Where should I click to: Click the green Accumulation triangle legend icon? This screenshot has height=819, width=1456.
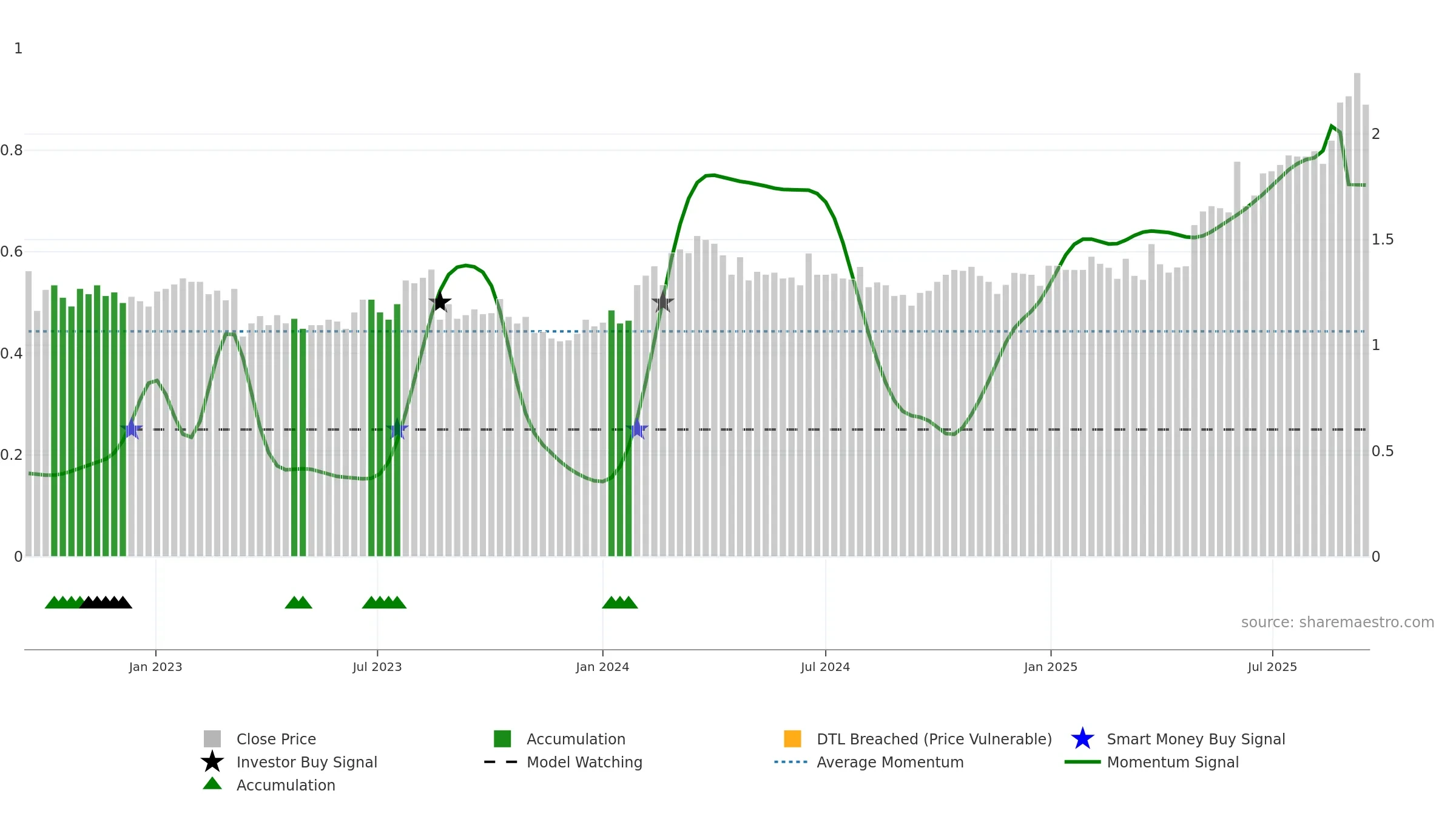click(212, 784)
